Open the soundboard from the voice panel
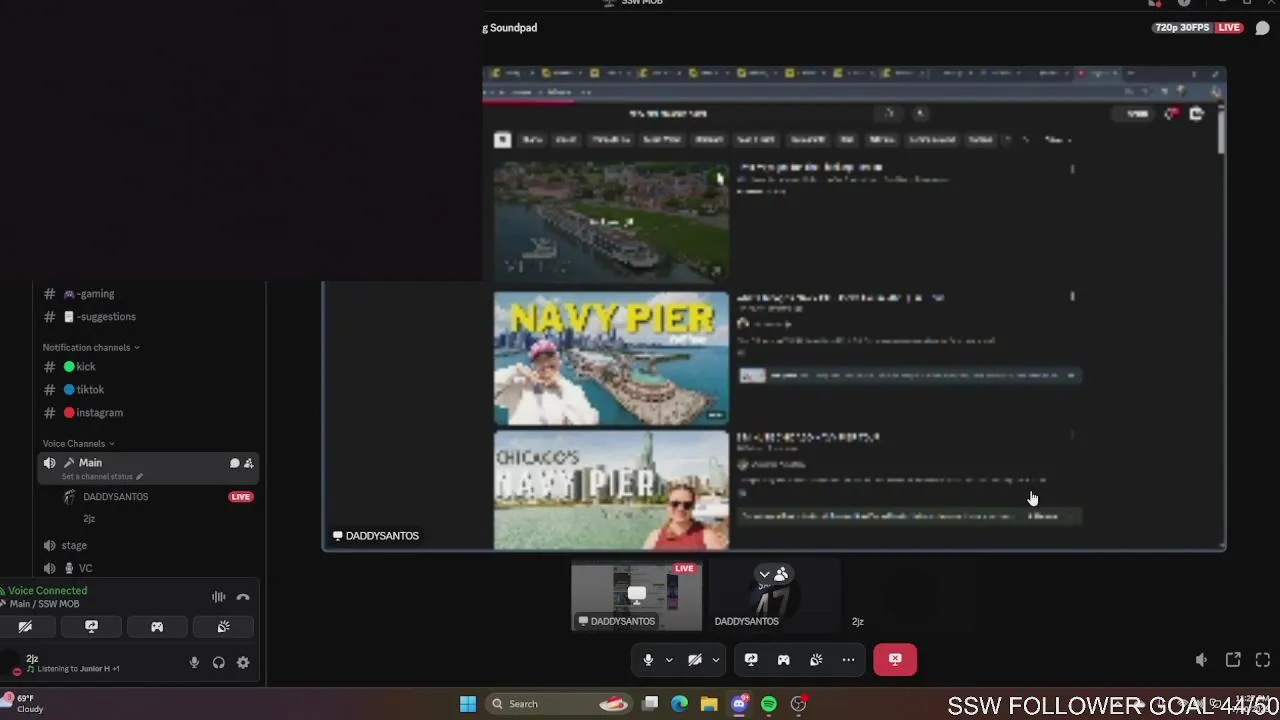The image size is (1280, 720). [x=223, y=627]
